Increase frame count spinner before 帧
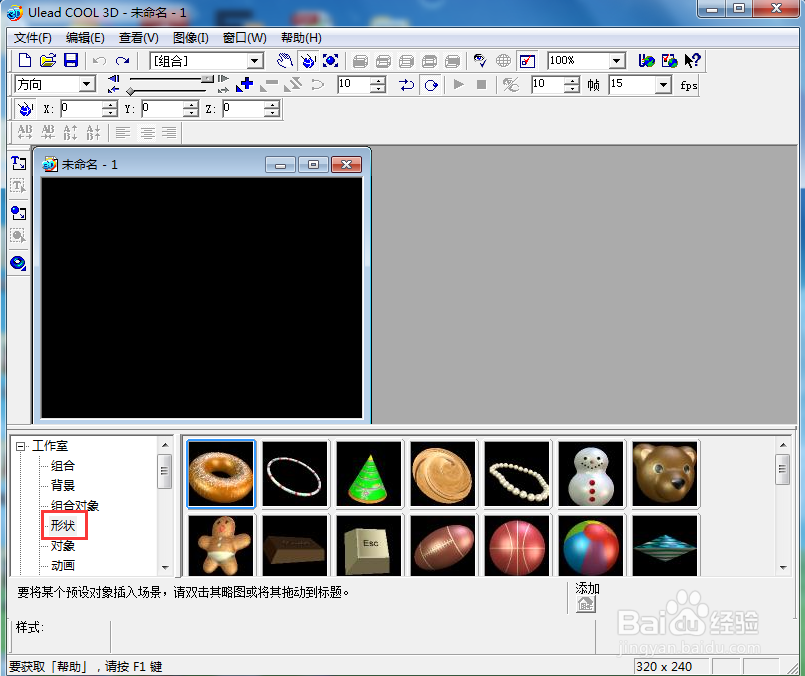 (571, 80)
